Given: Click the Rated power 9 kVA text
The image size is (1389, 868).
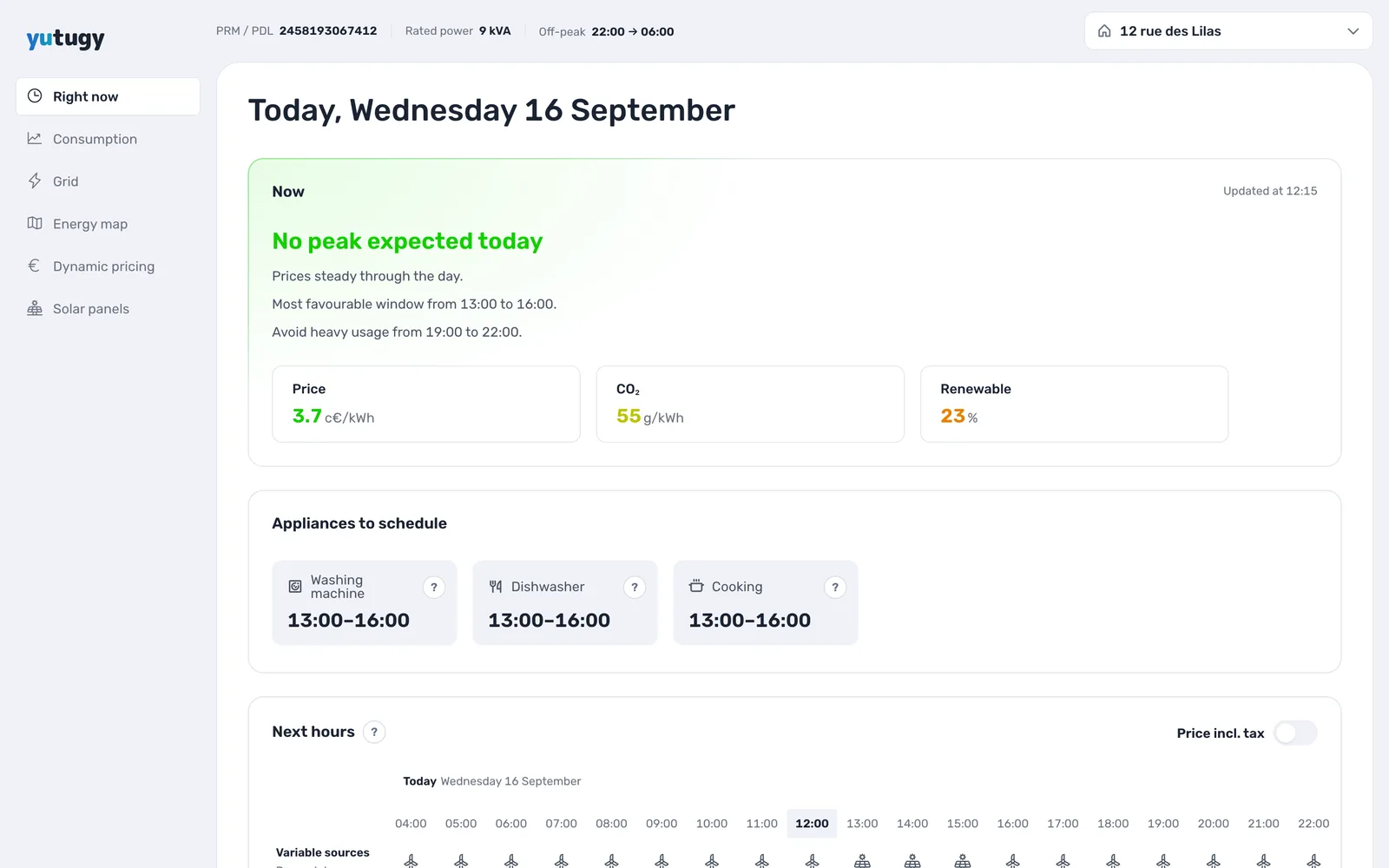Looking at the screenshot, I should (458, 31).
